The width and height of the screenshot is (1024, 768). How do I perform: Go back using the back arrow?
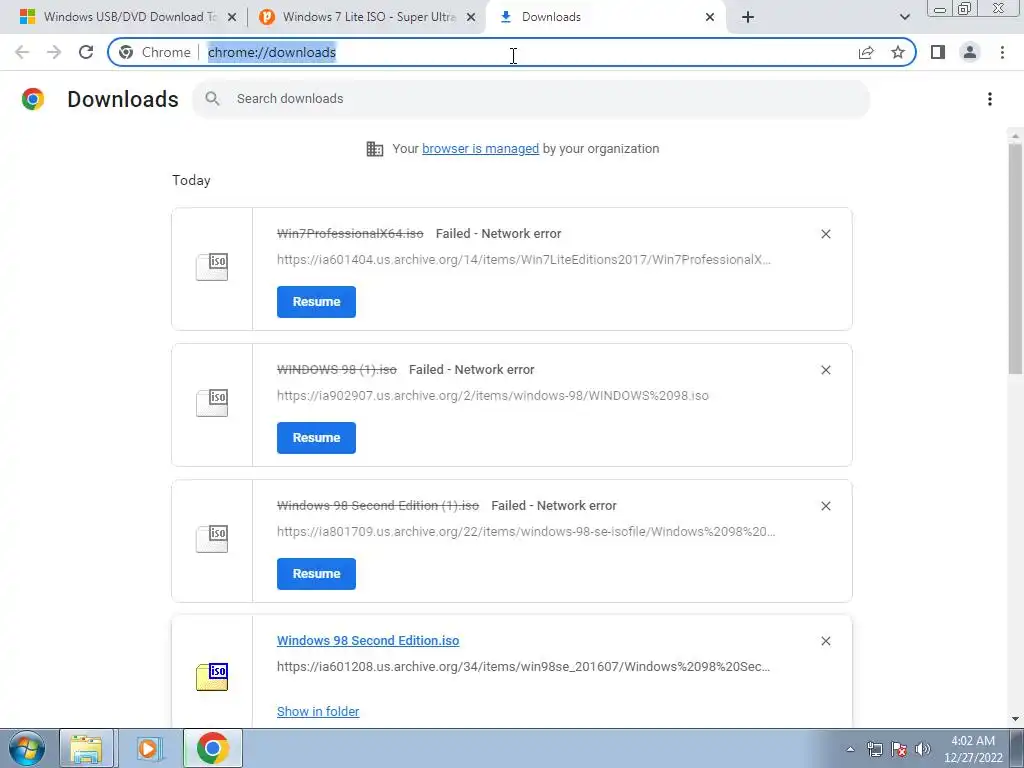click(22, 52)
